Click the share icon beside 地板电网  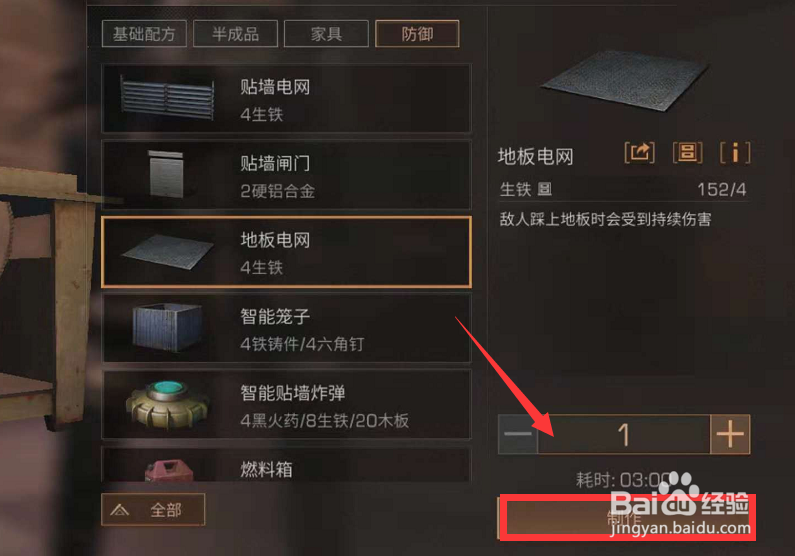click(x=639, y=152)
